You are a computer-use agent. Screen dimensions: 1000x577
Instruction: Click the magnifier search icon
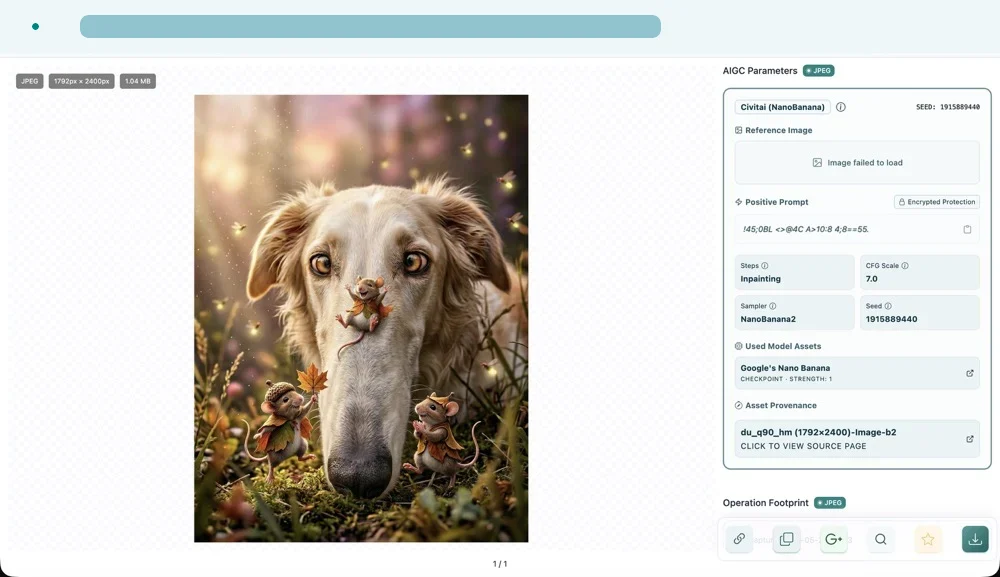click(881, 539)
